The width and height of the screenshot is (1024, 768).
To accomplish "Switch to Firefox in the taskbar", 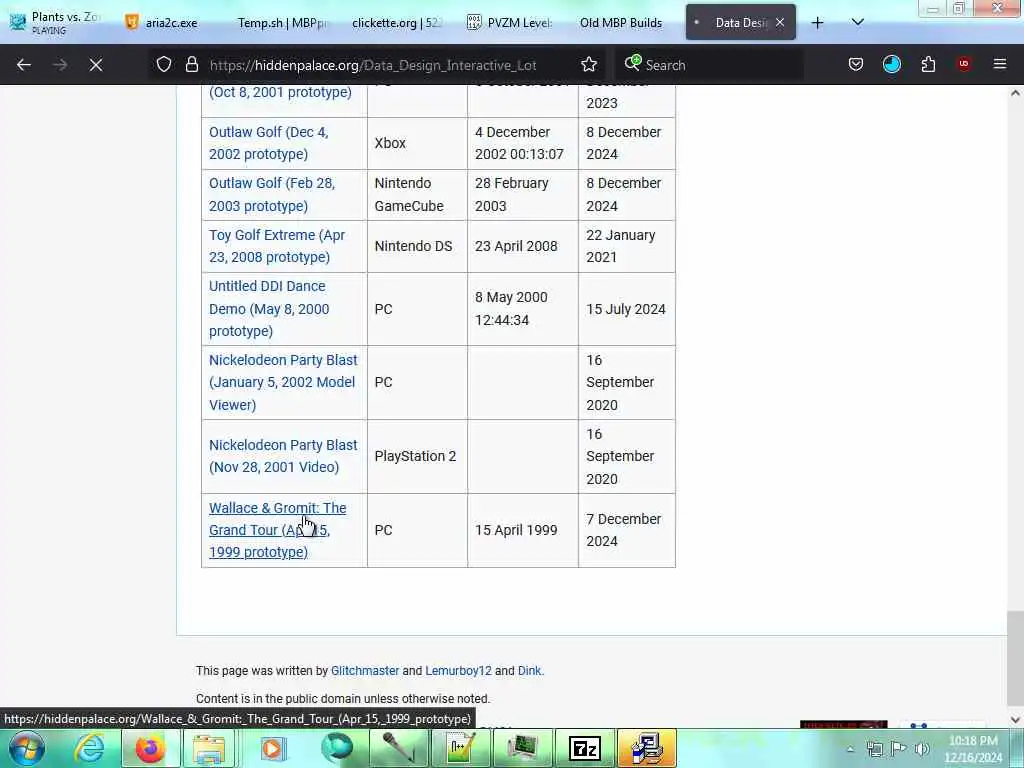I will [150, 748].
